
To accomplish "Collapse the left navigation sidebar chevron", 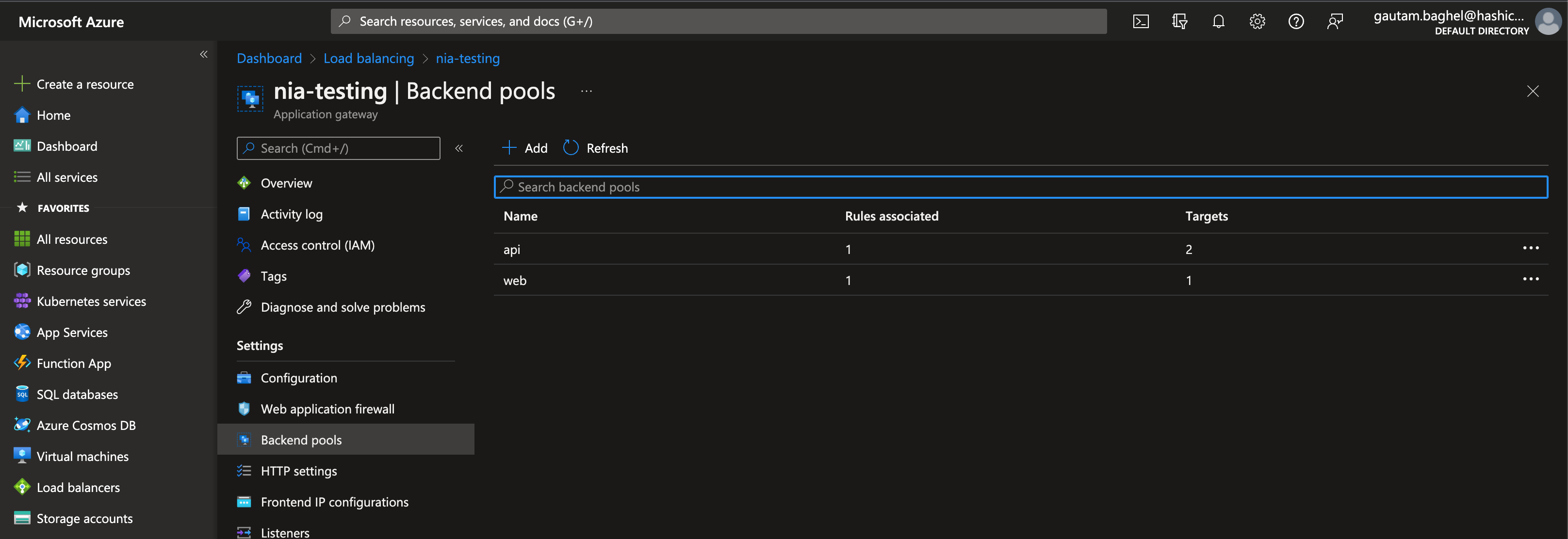I will point(204,54).
